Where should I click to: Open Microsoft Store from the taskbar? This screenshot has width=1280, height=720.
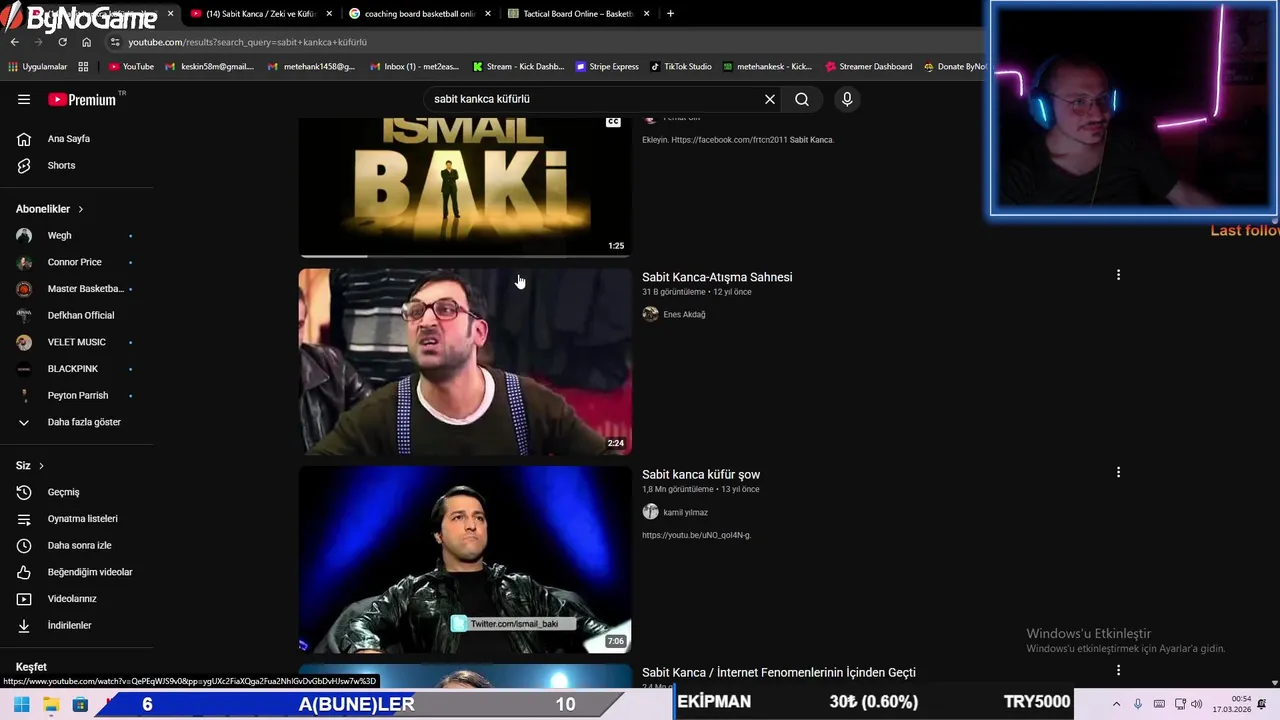point(80,704)
